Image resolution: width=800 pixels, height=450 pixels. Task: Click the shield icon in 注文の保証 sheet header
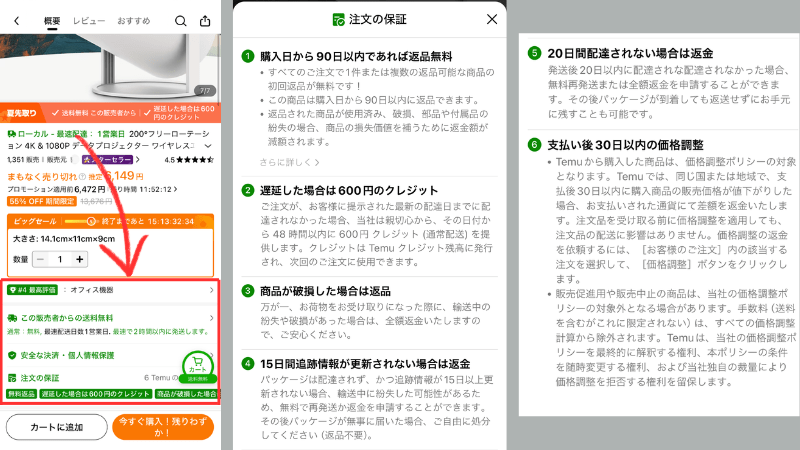click(x=338, y=19)
